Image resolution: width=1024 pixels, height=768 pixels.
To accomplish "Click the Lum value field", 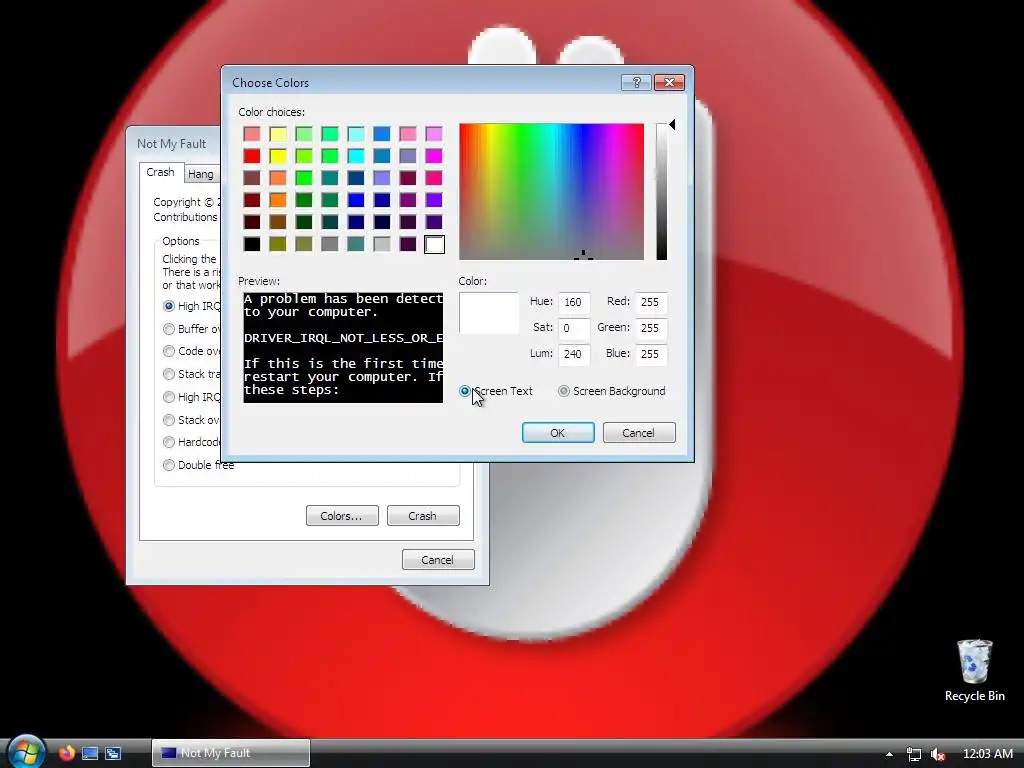I will click(574, 354).
